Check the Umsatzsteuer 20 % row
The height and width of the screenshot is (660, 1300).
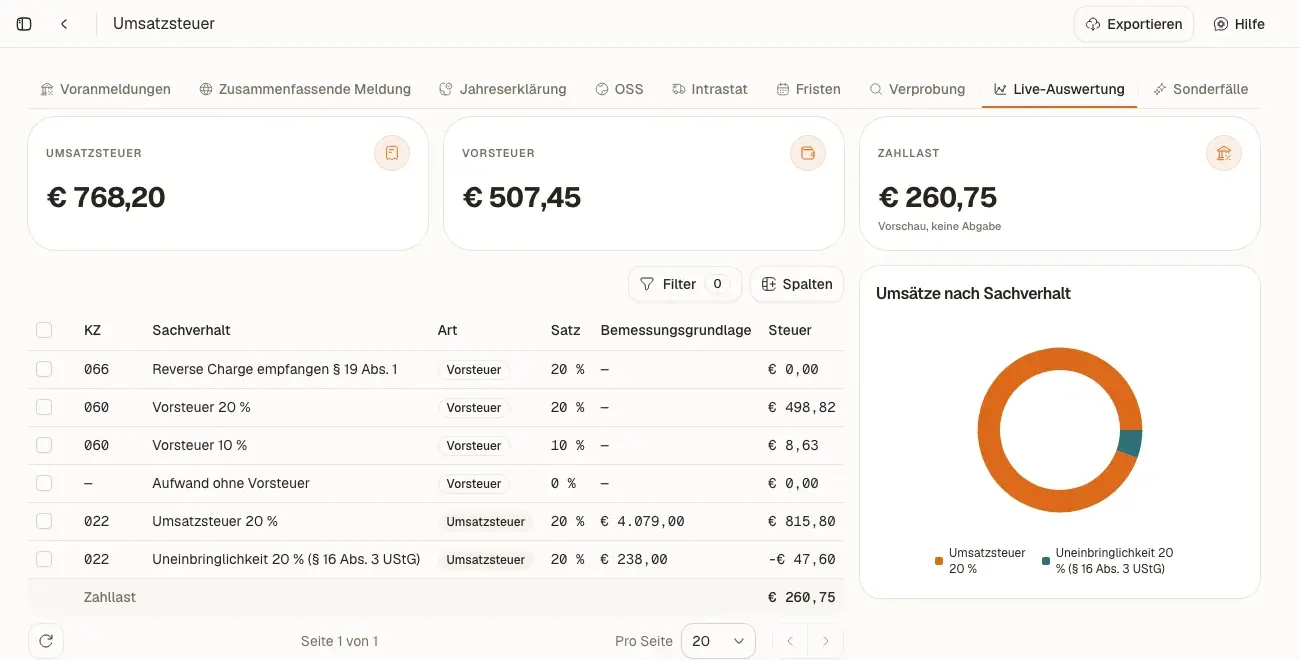coord(44,521)
